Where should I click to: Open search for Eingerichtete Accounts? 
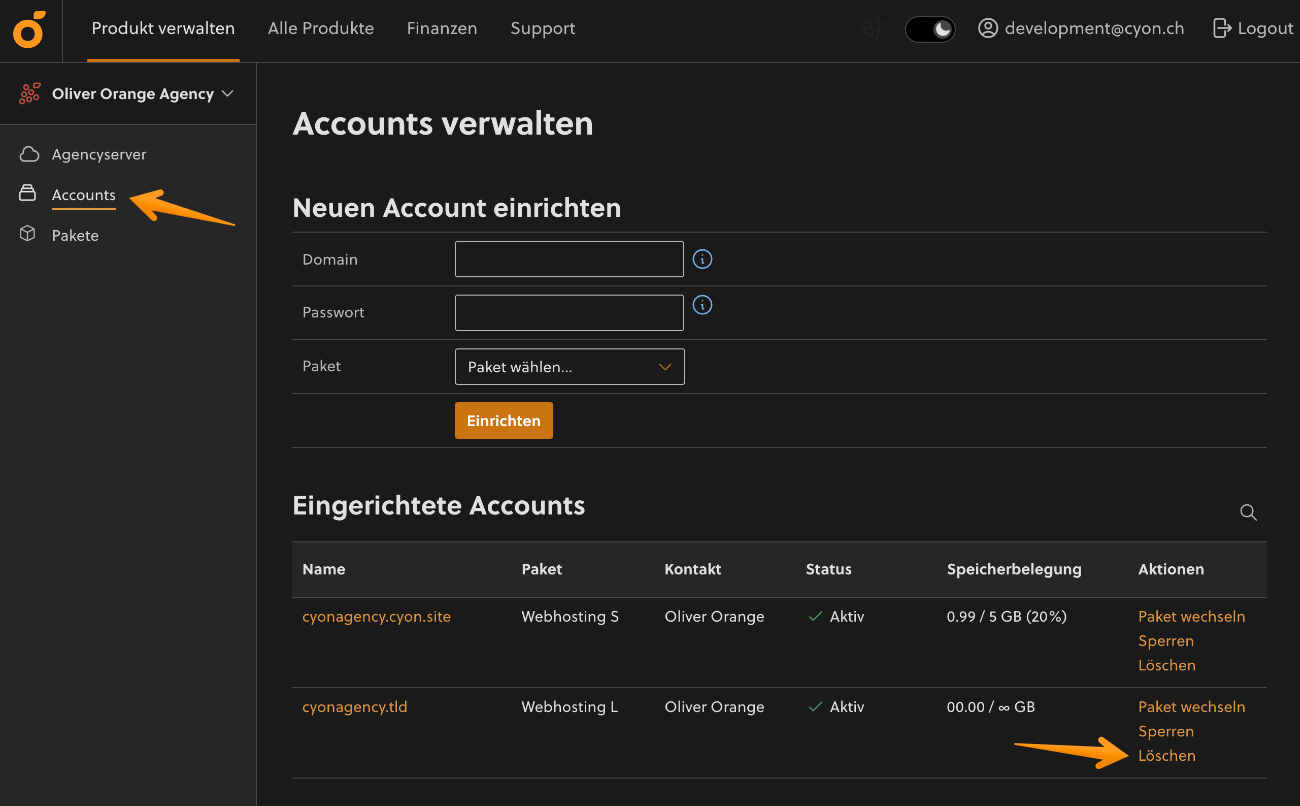(x=1248, y=512)
